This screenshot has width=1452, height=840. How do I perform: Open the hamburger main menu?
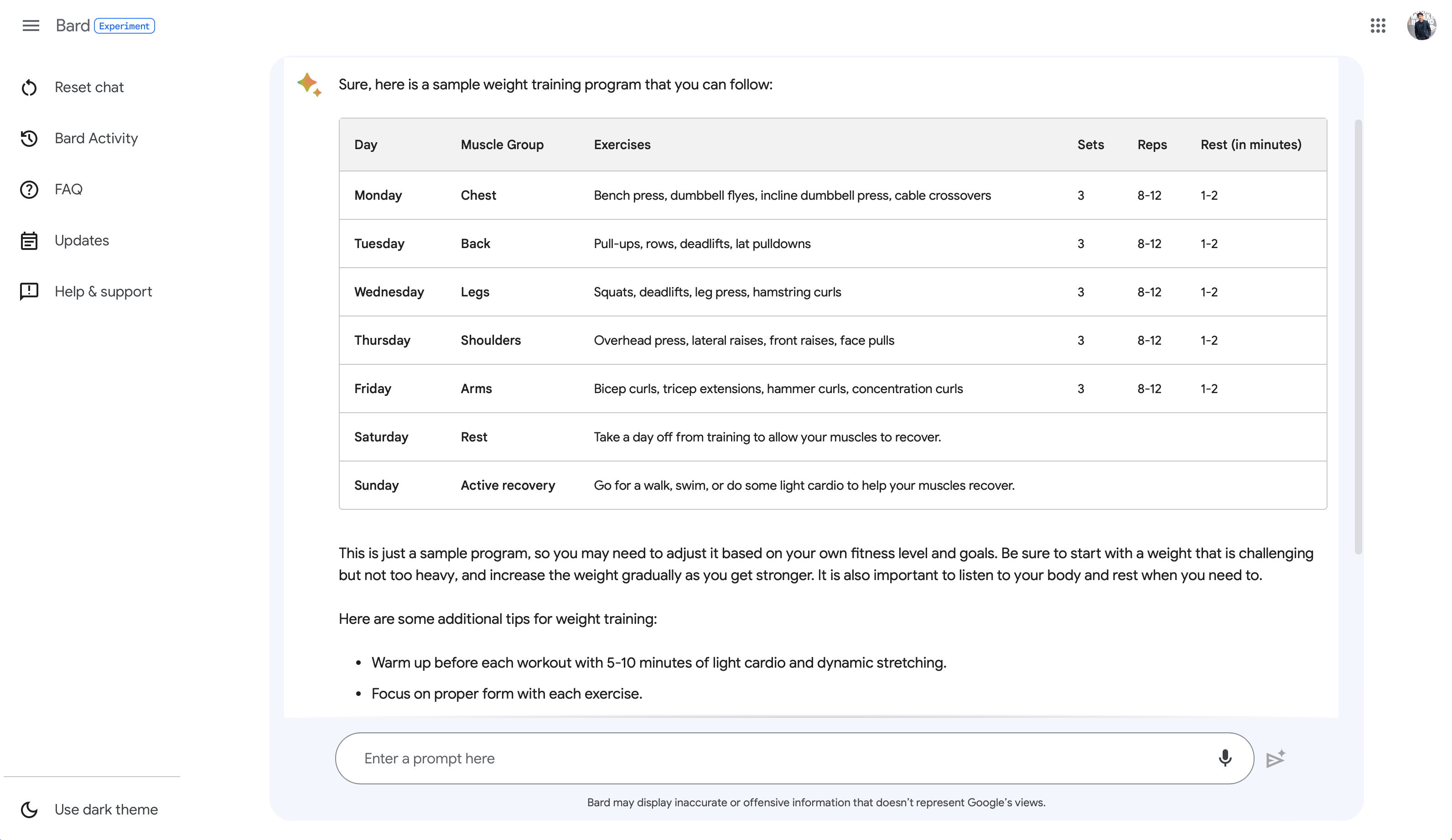31,26
